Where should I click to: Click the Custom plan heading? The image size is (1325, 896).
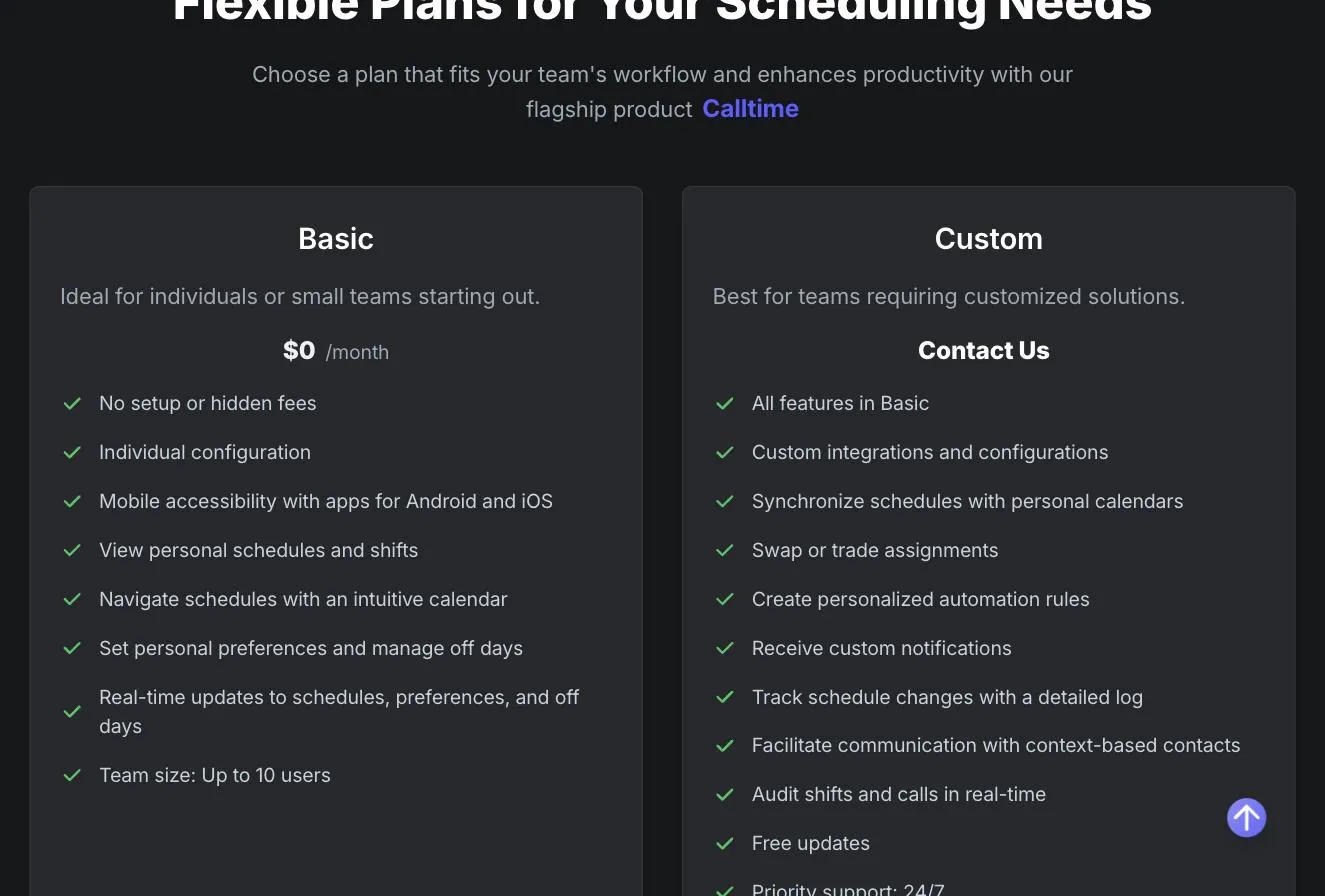click(989, 239)
